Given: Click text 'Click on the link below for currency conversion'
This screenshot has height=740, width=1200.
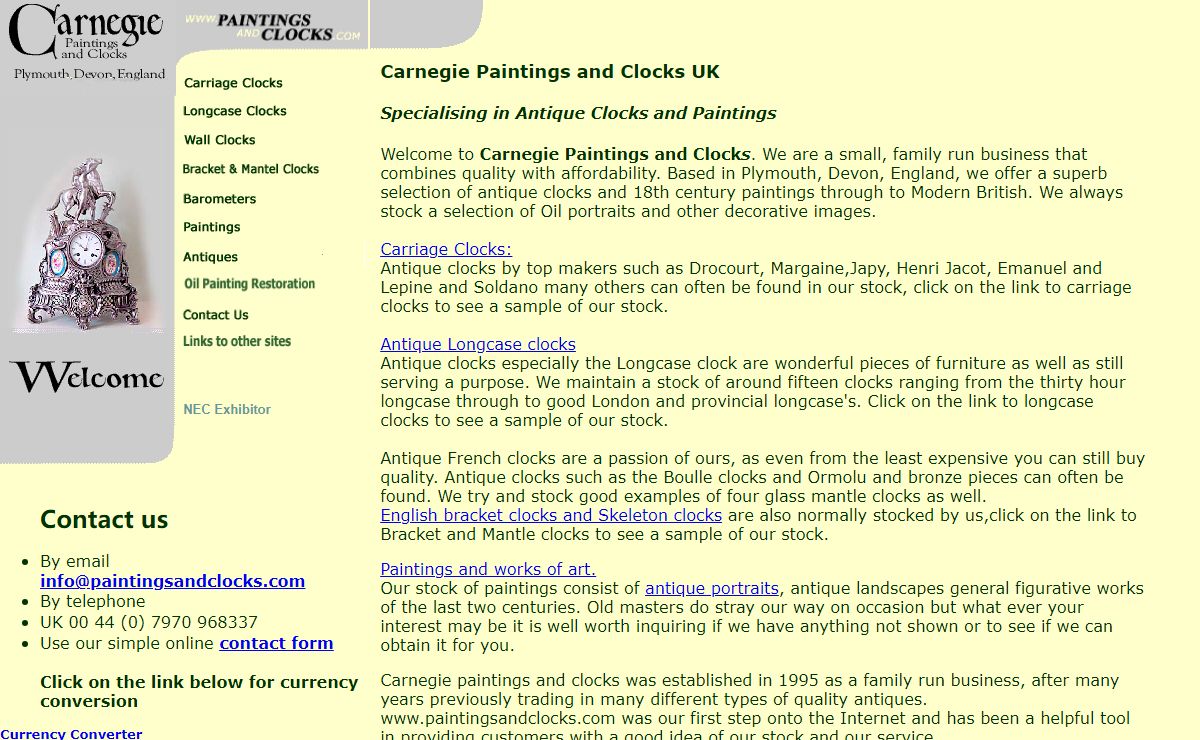Looking at the screenshot, I should click(x=199, y=691).
